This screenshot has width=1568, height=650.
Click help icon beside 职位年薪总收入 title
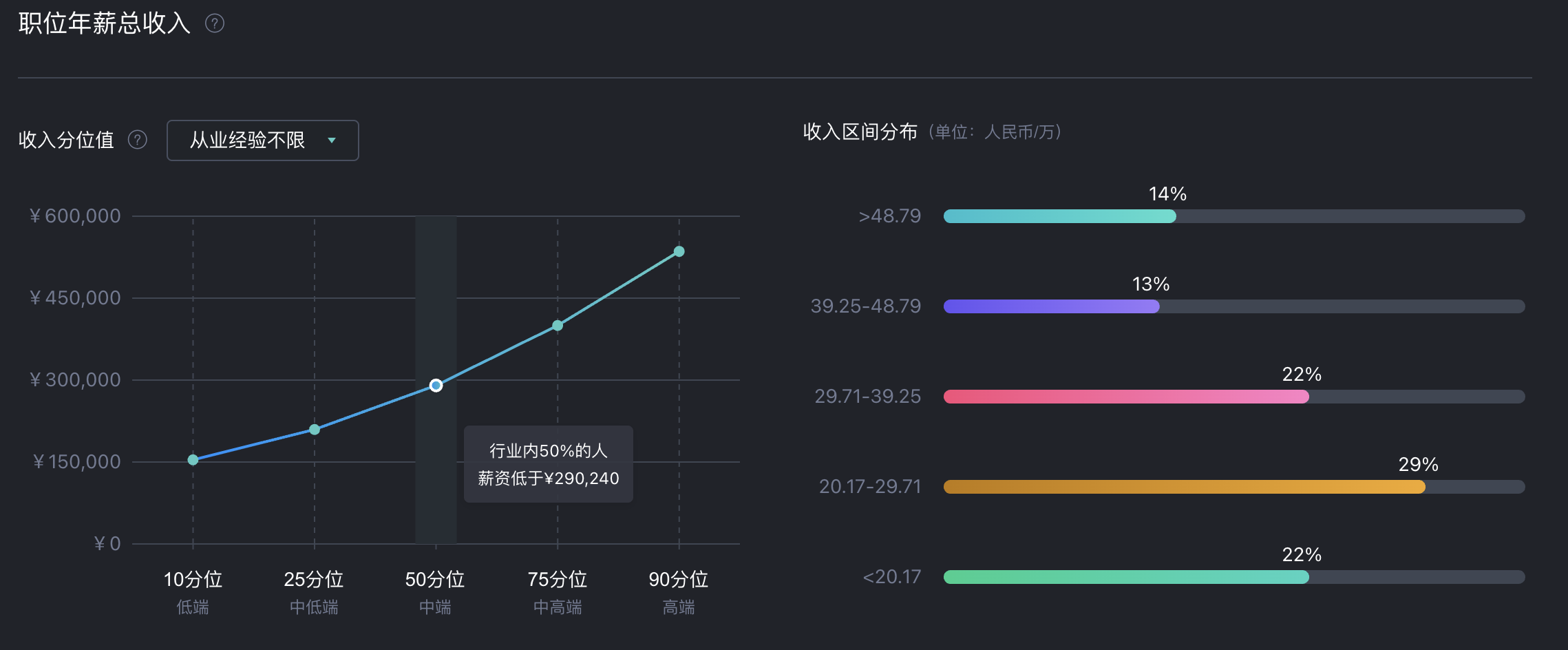pyautogui.click(x=215, y=24)
